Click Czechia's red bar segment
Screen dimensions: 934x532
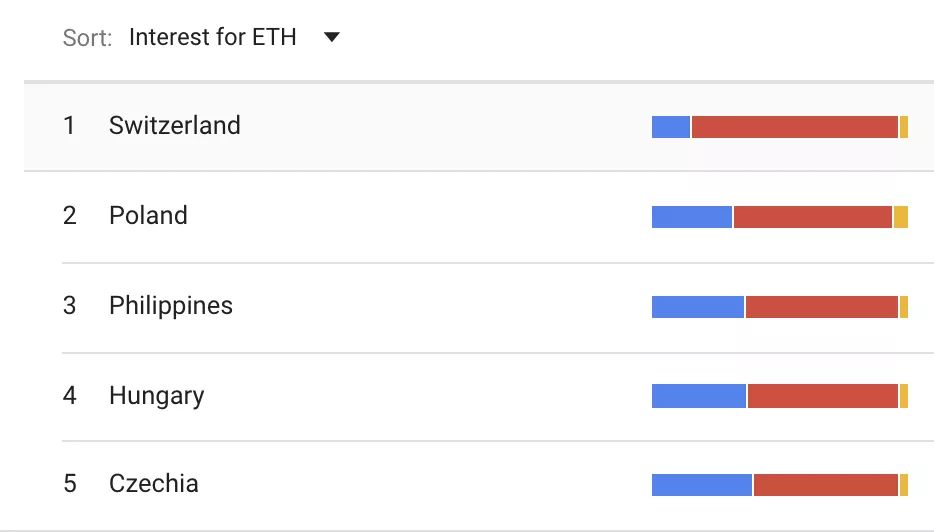coord(826,485)
